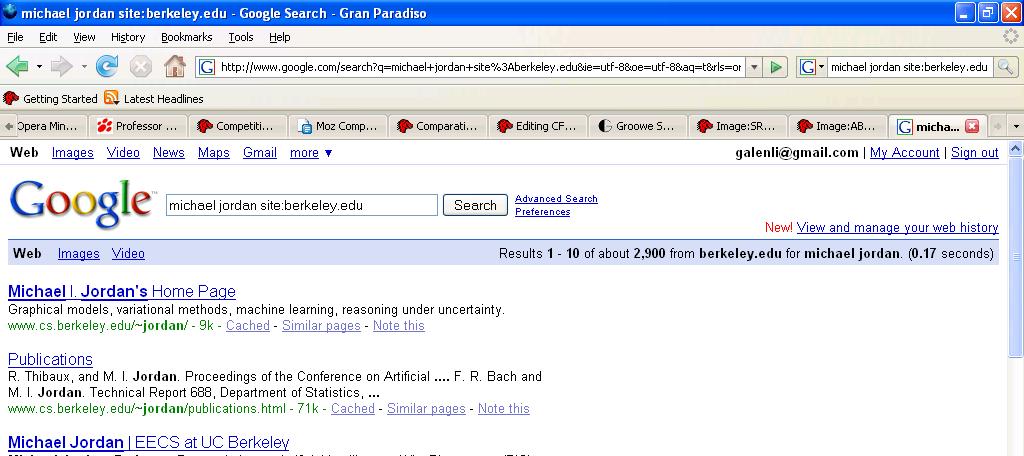The width and height of the screenshot is (1024, 456).
Task: Open the Back button history dropdown
Action: pos(39,67)
